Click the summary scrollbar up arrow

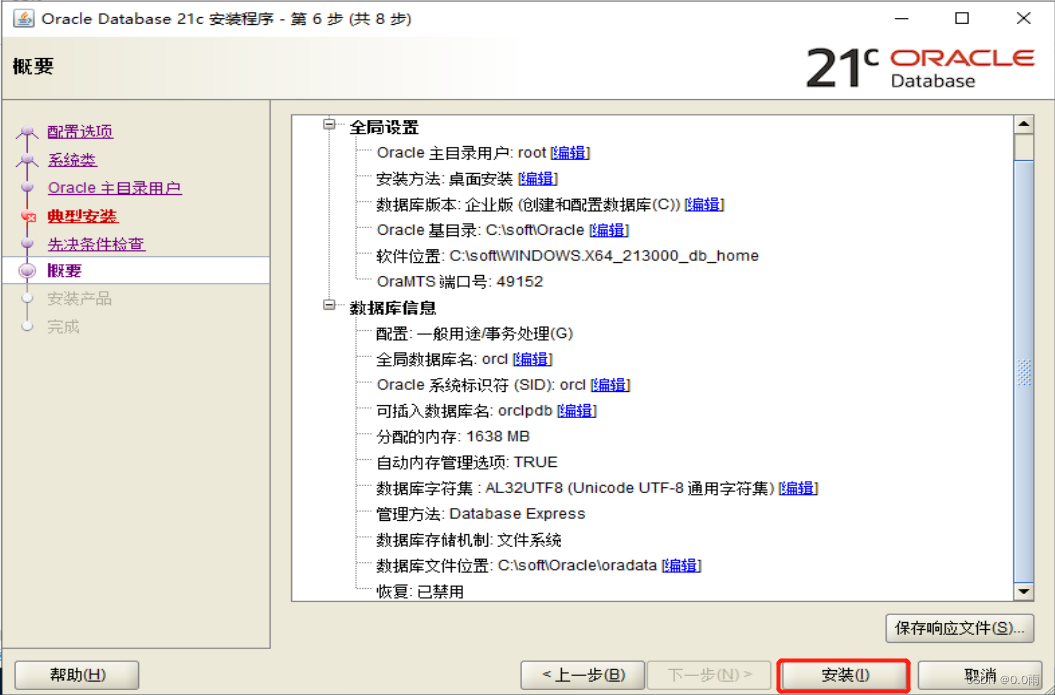click(x=1023, y=124)
